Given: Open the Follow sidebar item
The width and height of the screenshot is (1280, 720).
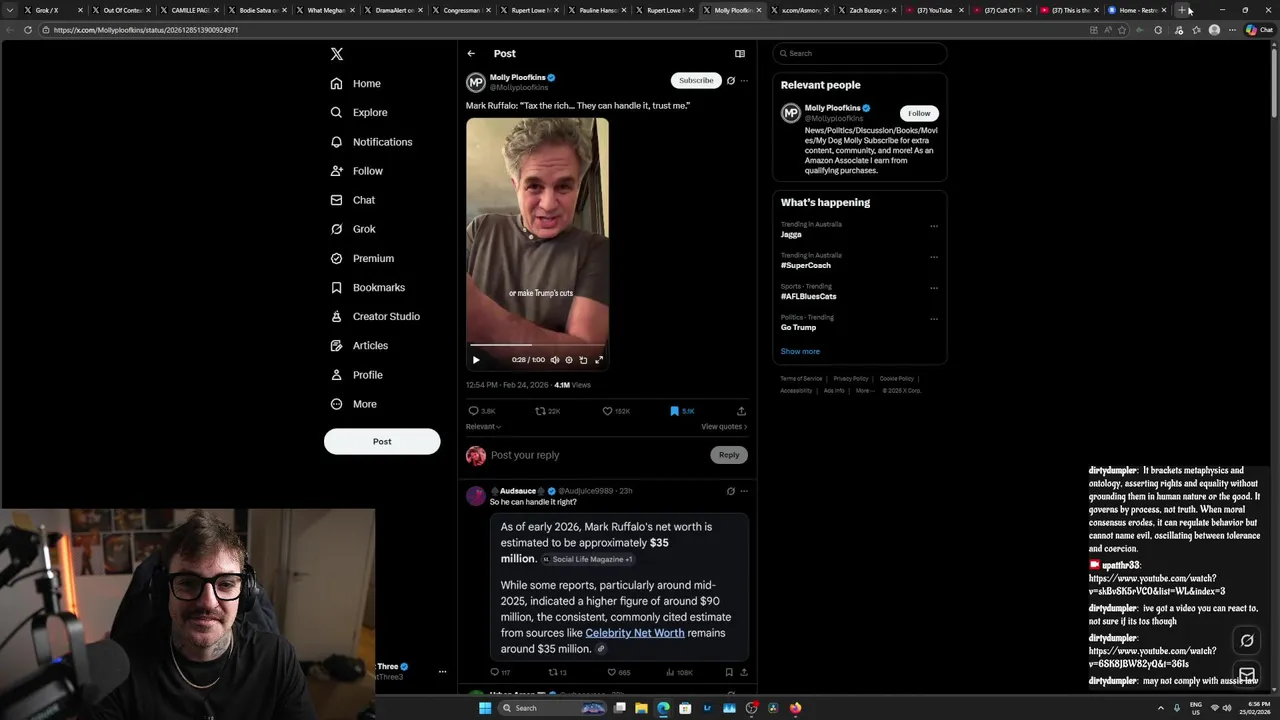Looking at the screenshot, I should (x=357, y=171).
